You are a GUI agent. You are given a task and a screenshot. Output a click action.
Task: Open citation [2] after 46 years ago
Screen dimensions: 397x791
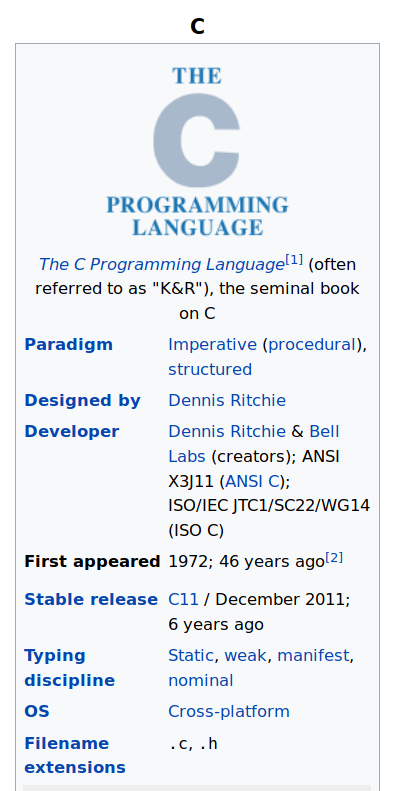[x=334, y=557]
